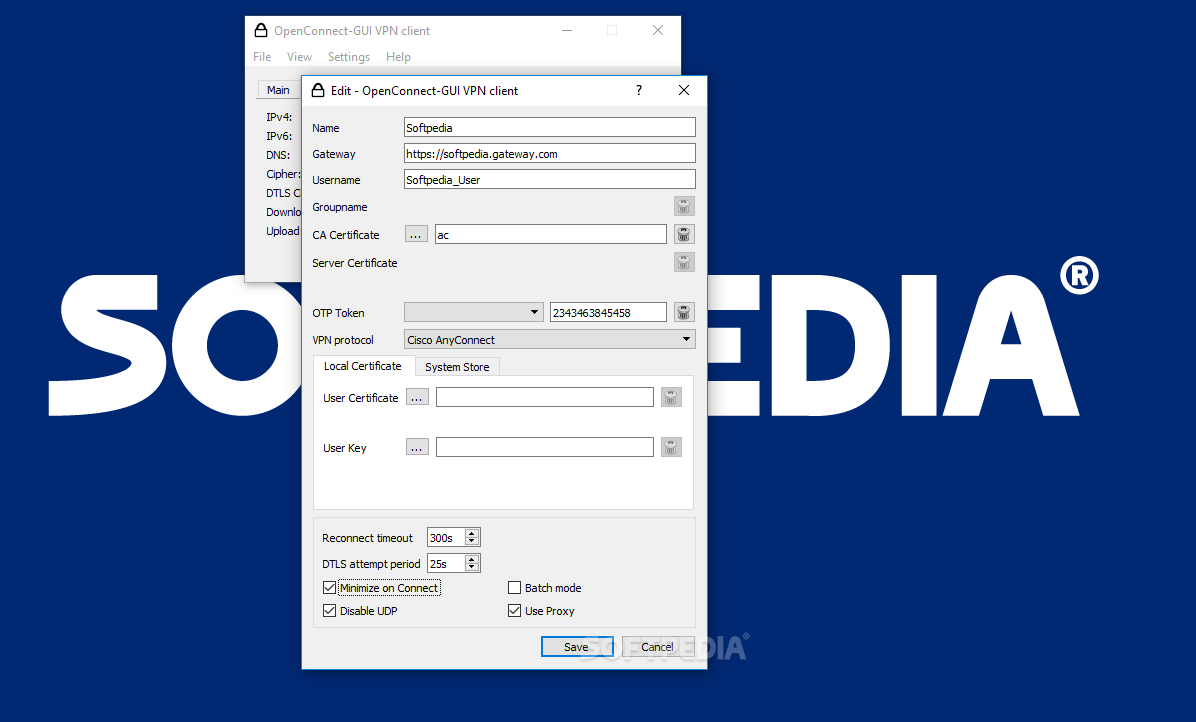Clear the Server Certificate with its trash icon
This screenshot has width=1196, height=722.
coord(684,262)
